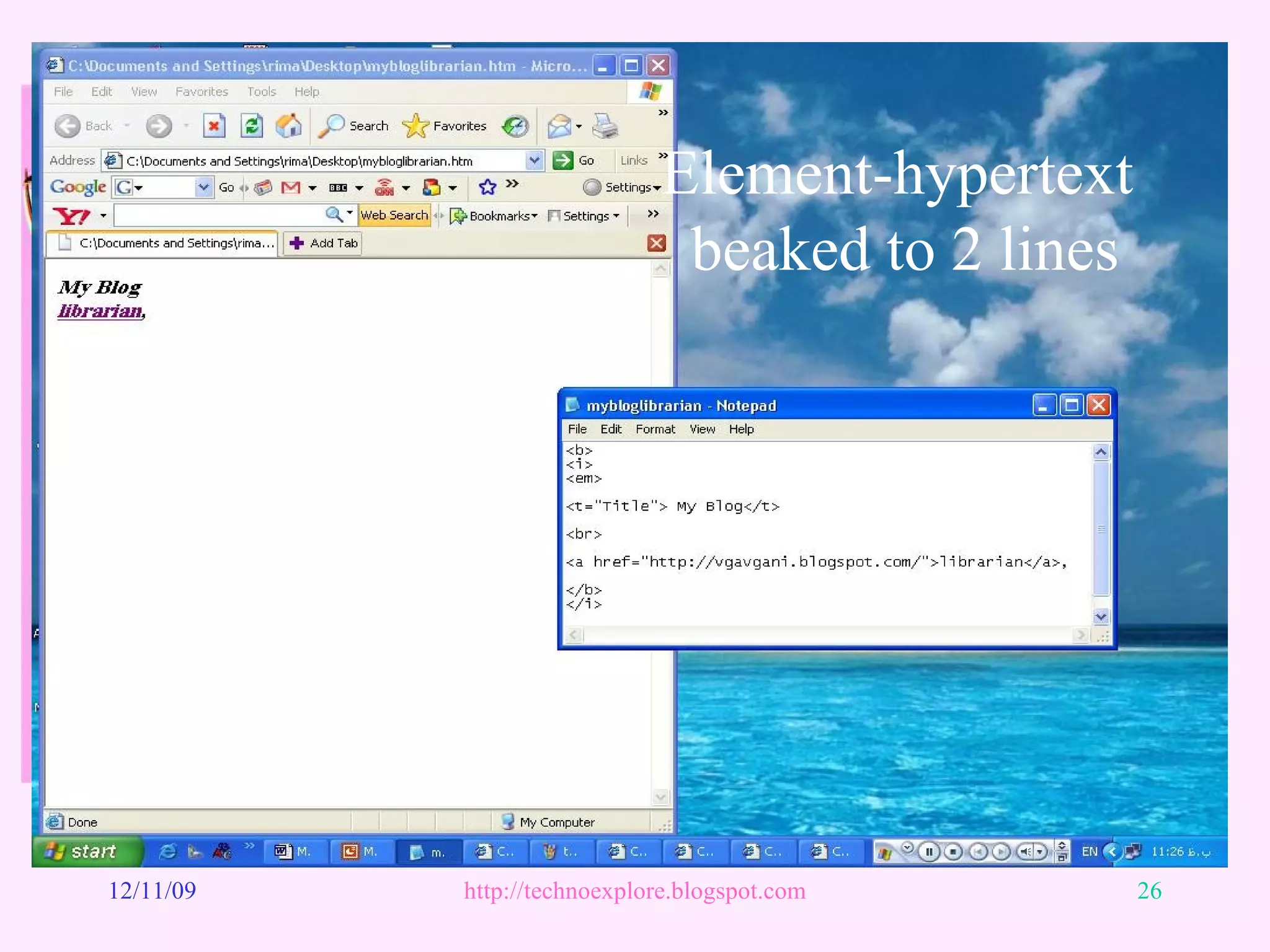Open Gmail icon in Google toolbar
The image size is (1270, 952).
[x=291, y=187]
